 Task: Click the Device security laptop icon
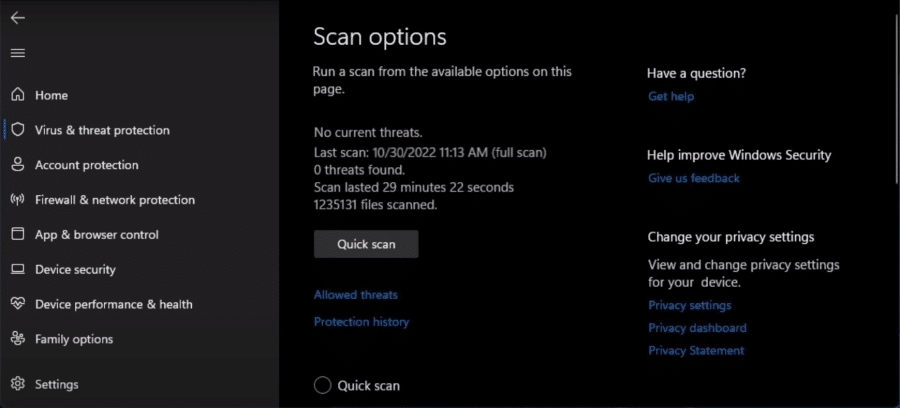click(18, 269)
